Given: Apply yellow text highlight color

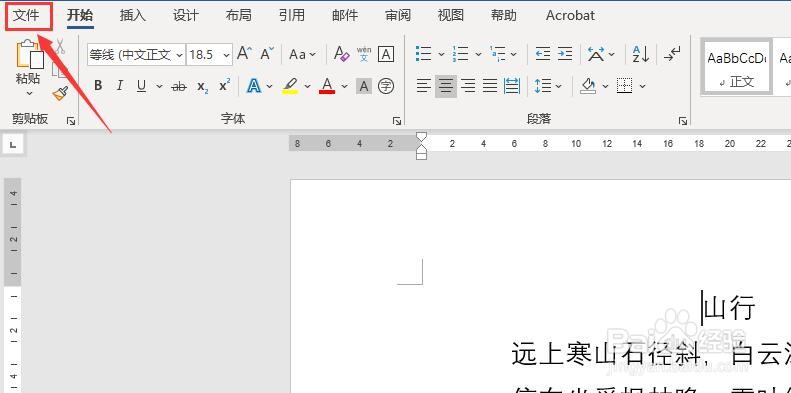Looking at the screenshot, I should 290,86.
